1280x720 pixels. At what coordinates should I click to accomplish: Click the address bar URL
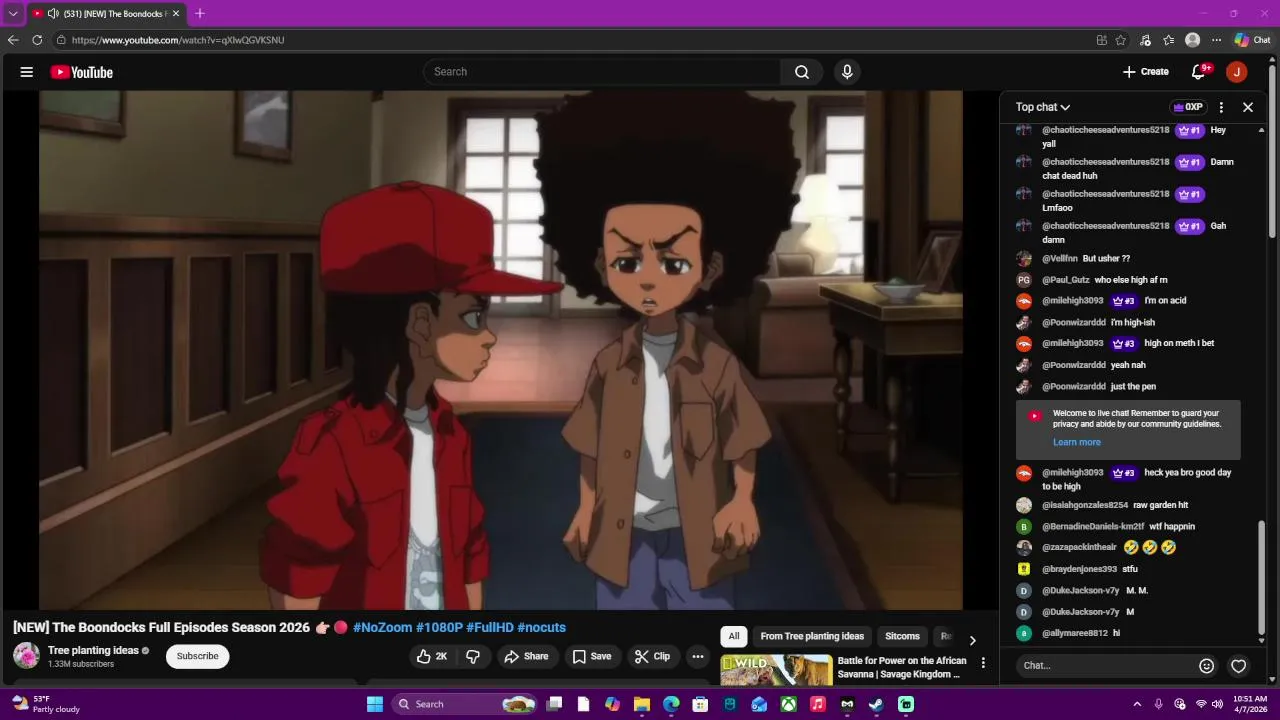(178, 40)
